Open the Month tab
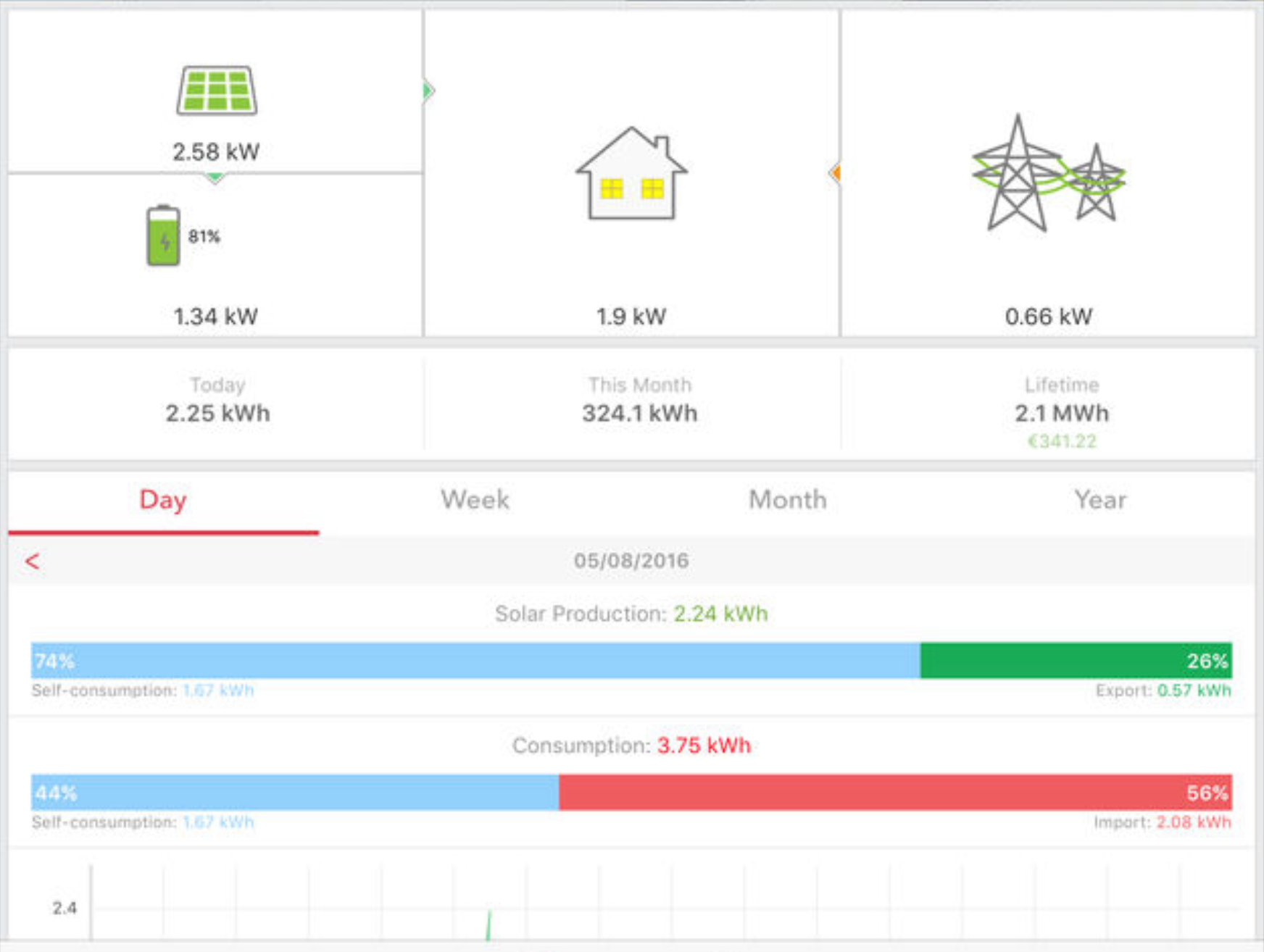This screenshot has height=952, width=1264. pyautogui.click(x=787, y=500)
